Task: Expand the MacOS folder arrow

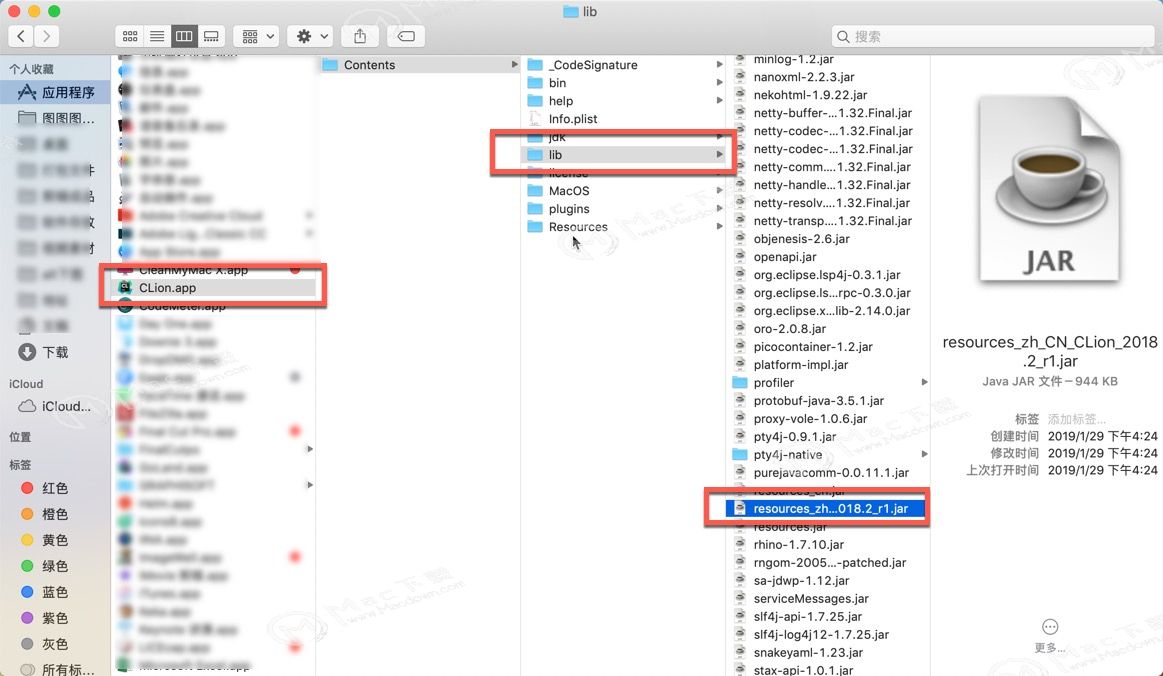Action: pyautogui.click(x=719, y=191)
